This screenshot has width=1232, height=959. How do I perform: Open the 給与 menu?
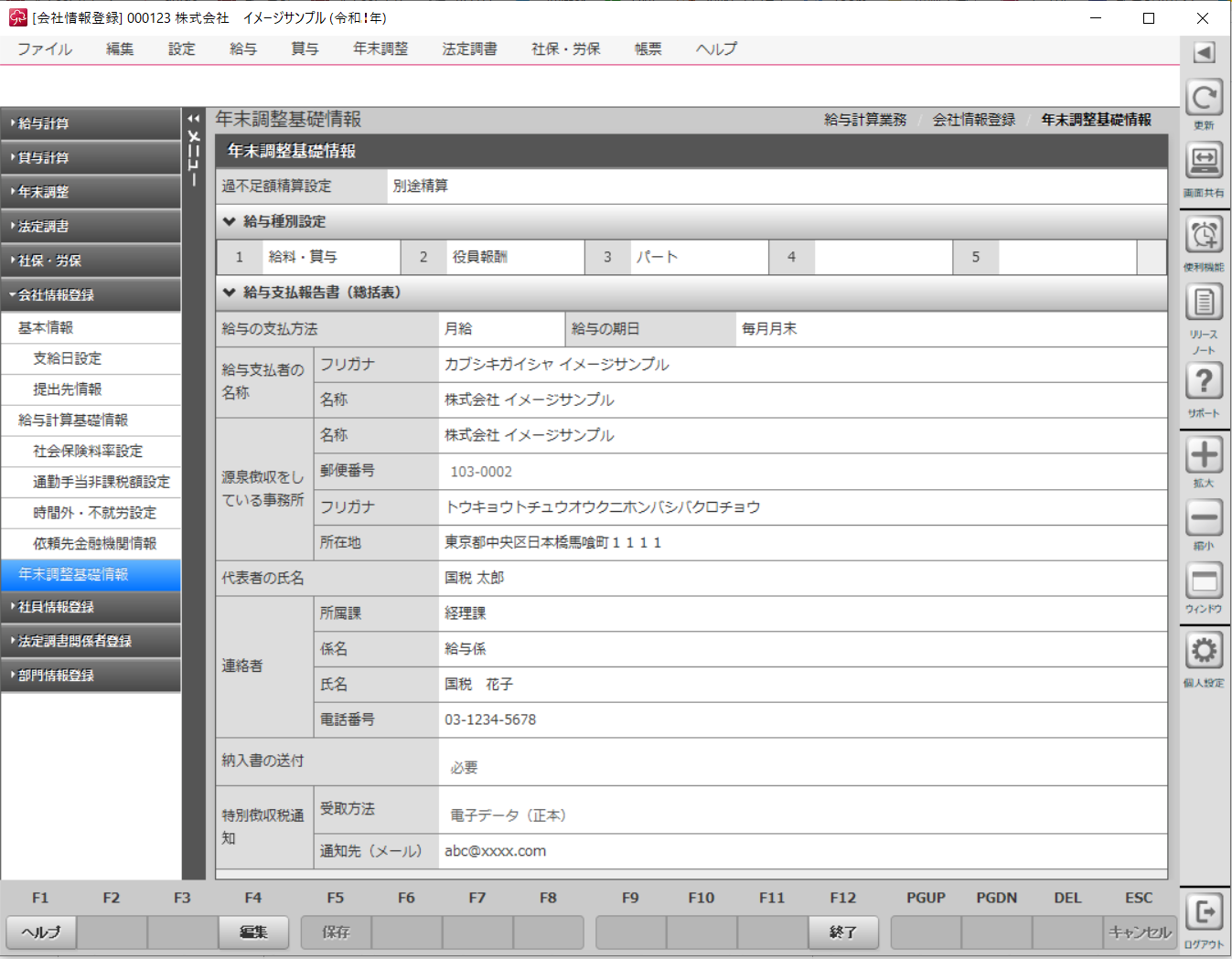pos(243,49)
